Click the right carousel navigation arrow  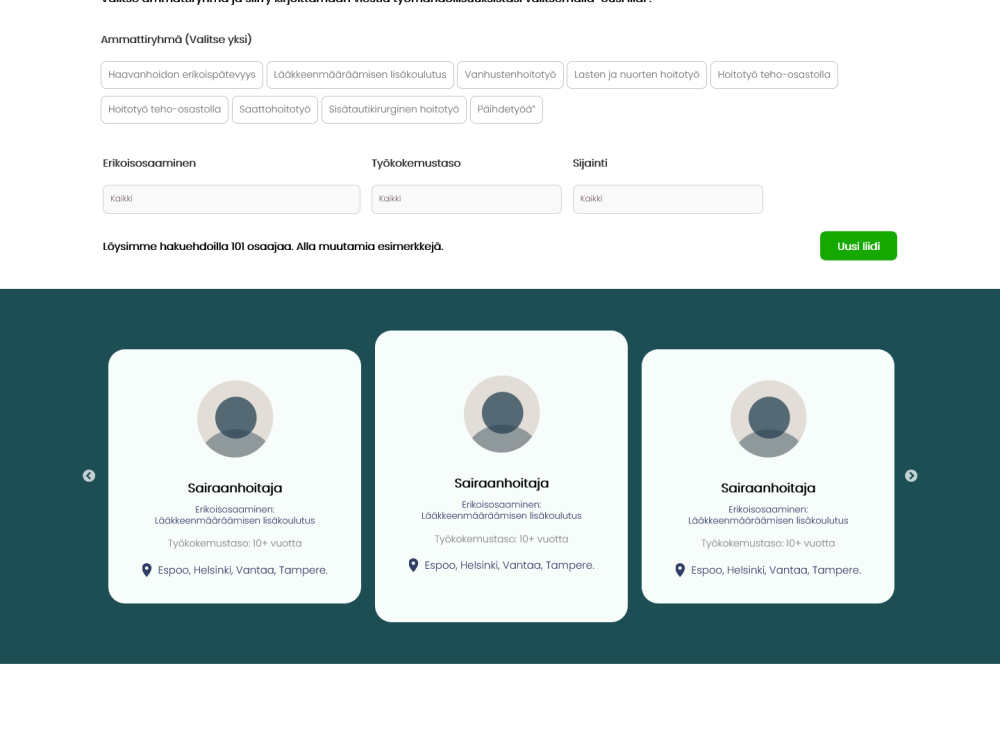(x=911, y=476)
